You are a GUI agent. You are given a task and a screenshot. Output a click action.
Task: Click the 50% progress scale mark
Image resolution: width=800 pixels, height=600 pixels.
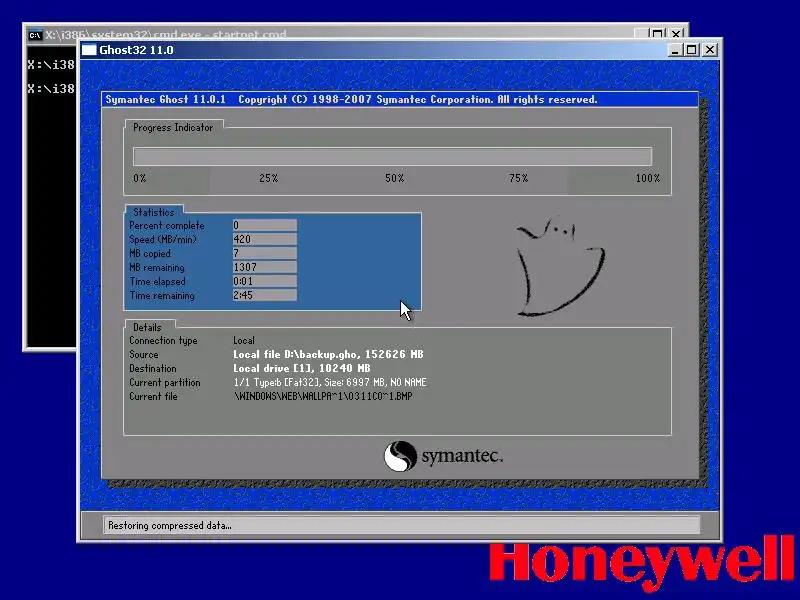pos(394,178)
